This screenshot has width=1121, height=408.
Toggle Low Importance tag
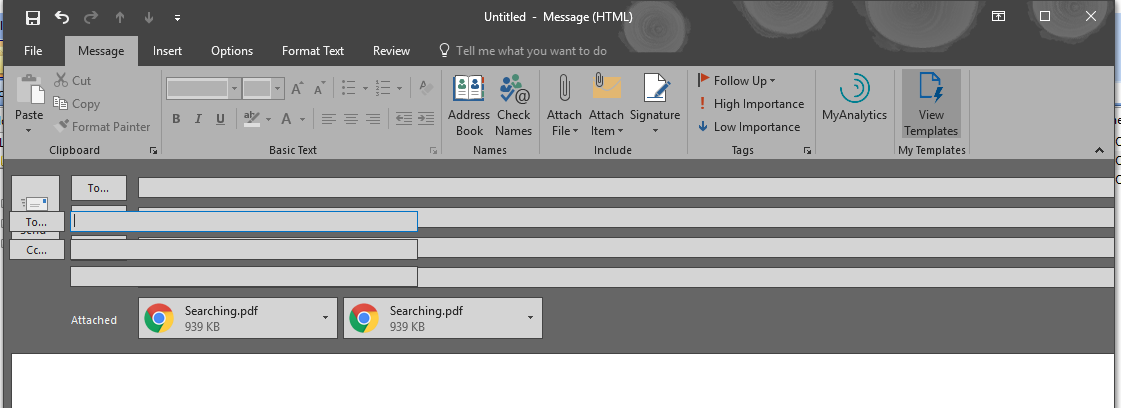click(749, 127)
